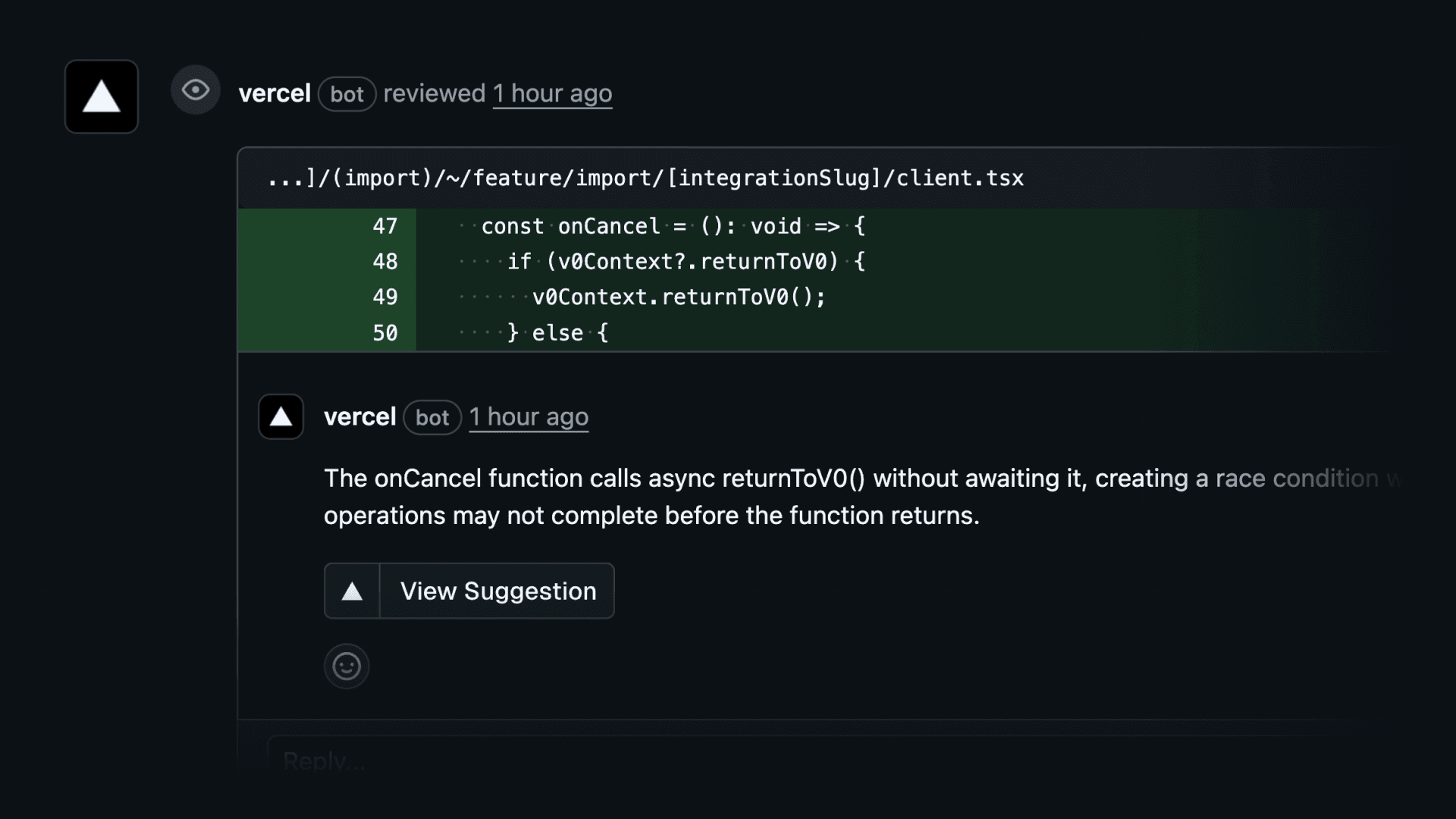Select line number 50 in diff
Screen dimensions: 1456x819
[x=384, y=333]
